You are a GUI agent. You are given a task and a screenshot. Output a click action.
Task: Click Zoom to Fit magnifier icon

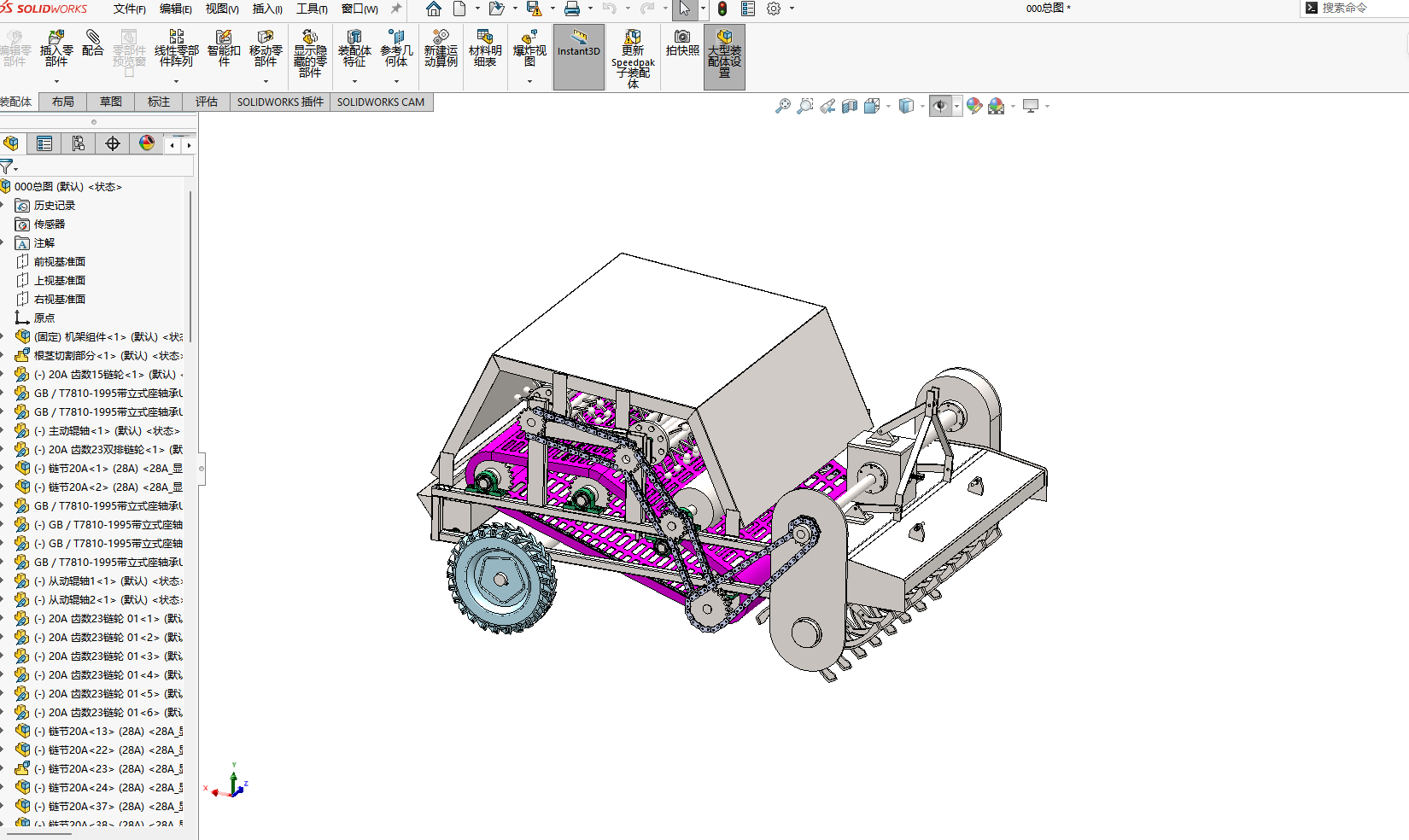[x=782, y=106]
